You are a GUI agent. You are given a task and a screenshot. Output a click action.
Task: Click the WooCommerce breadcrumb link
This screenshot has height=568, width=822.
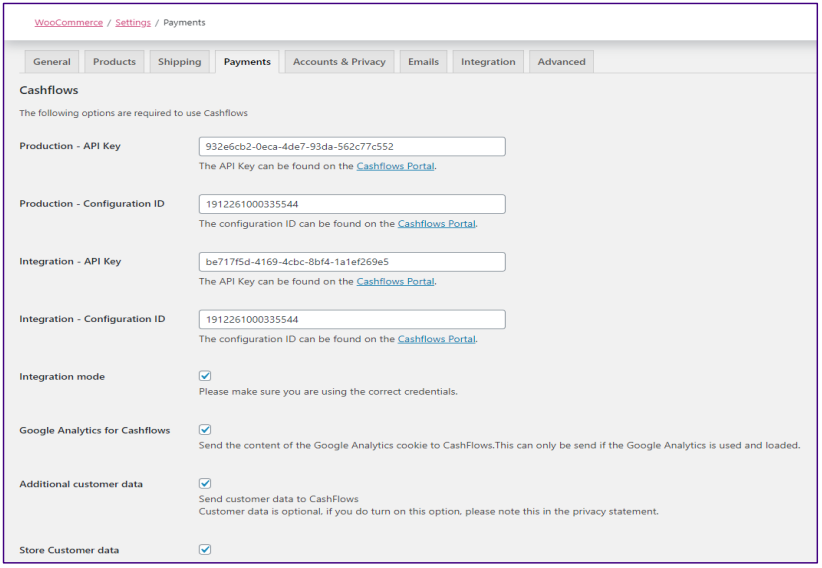(x=69, y=23)
